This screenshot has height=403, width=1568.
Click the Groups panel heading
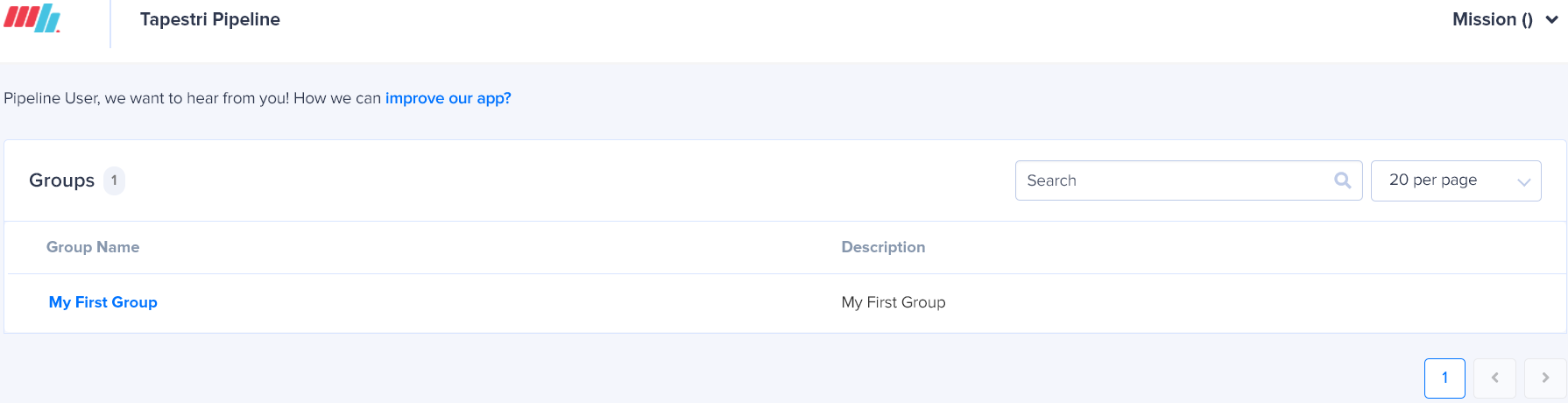click(61, 180)
